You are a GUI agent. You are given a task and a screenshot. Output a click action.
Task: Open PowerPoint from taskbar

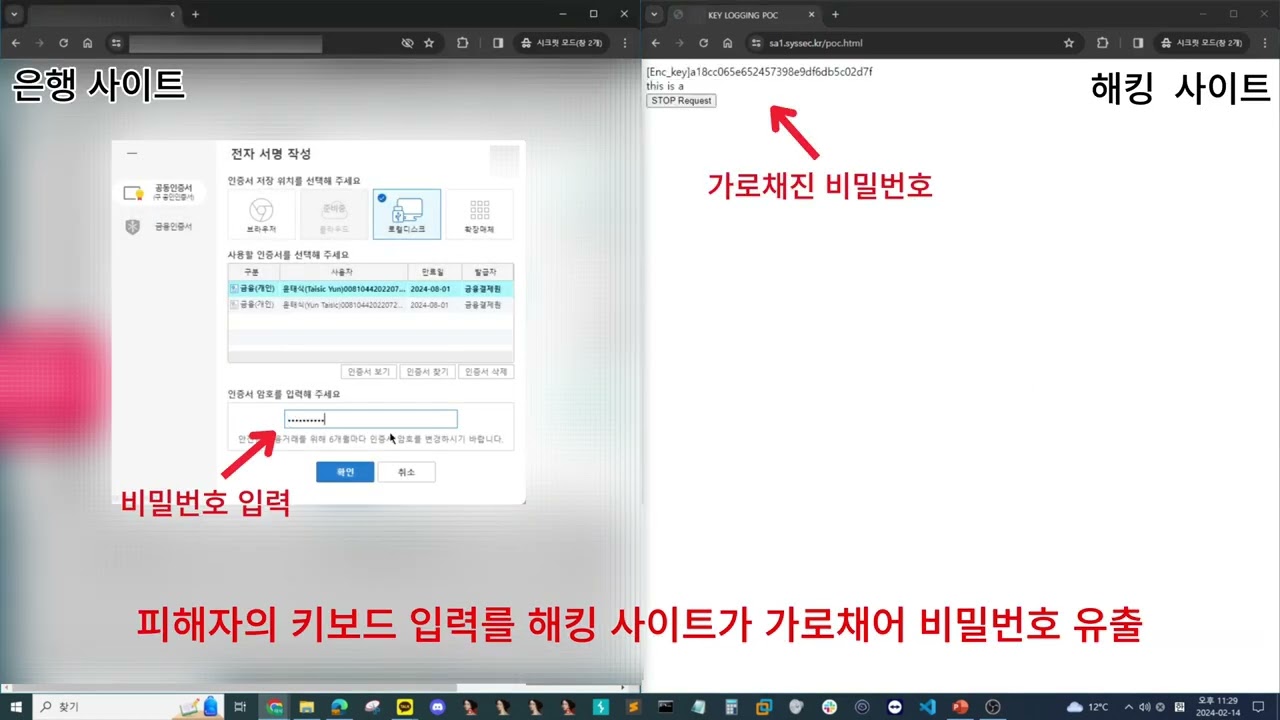click(x=960, y=707)
